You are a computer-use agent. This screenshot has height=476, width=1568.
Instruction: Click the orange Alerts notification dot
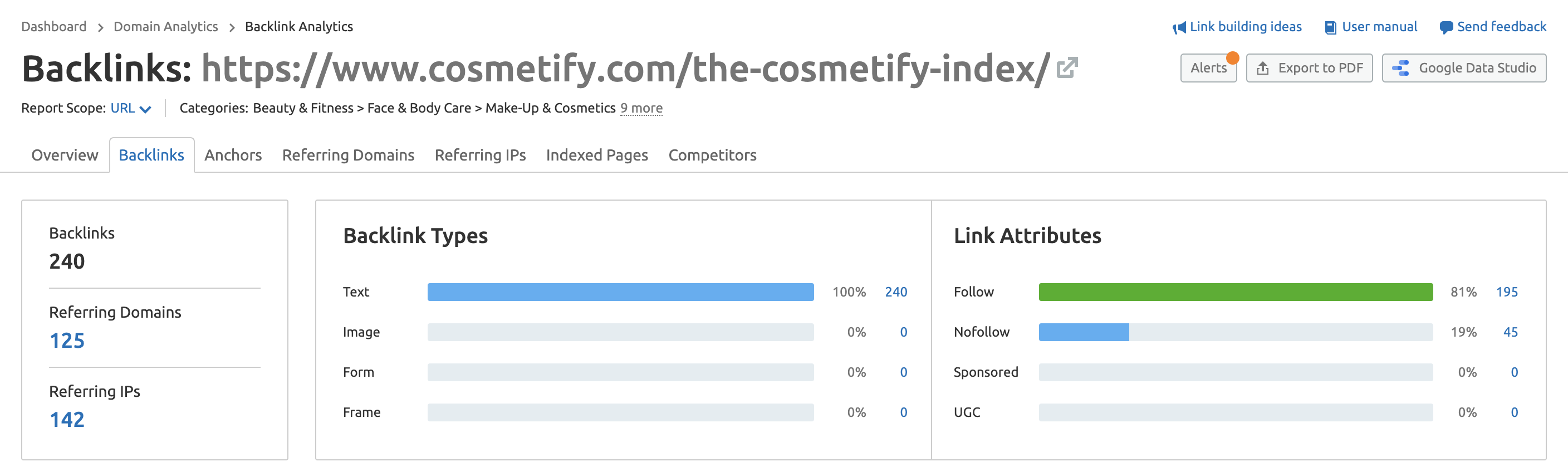[1232, 58]
